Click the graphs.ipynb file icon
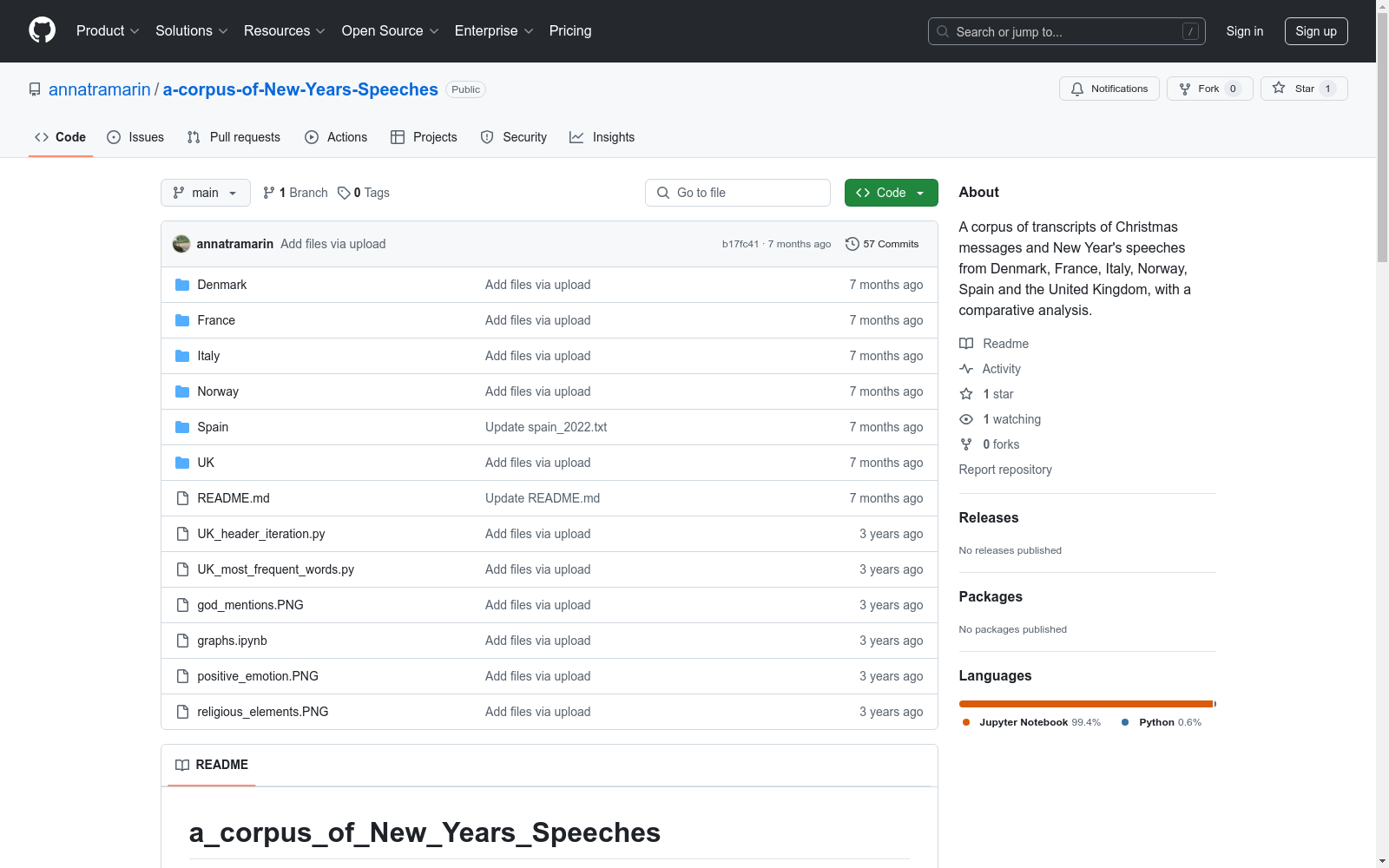Viewport: 1389px width, 868px height. pyautogui.click(x=182, y=641)
